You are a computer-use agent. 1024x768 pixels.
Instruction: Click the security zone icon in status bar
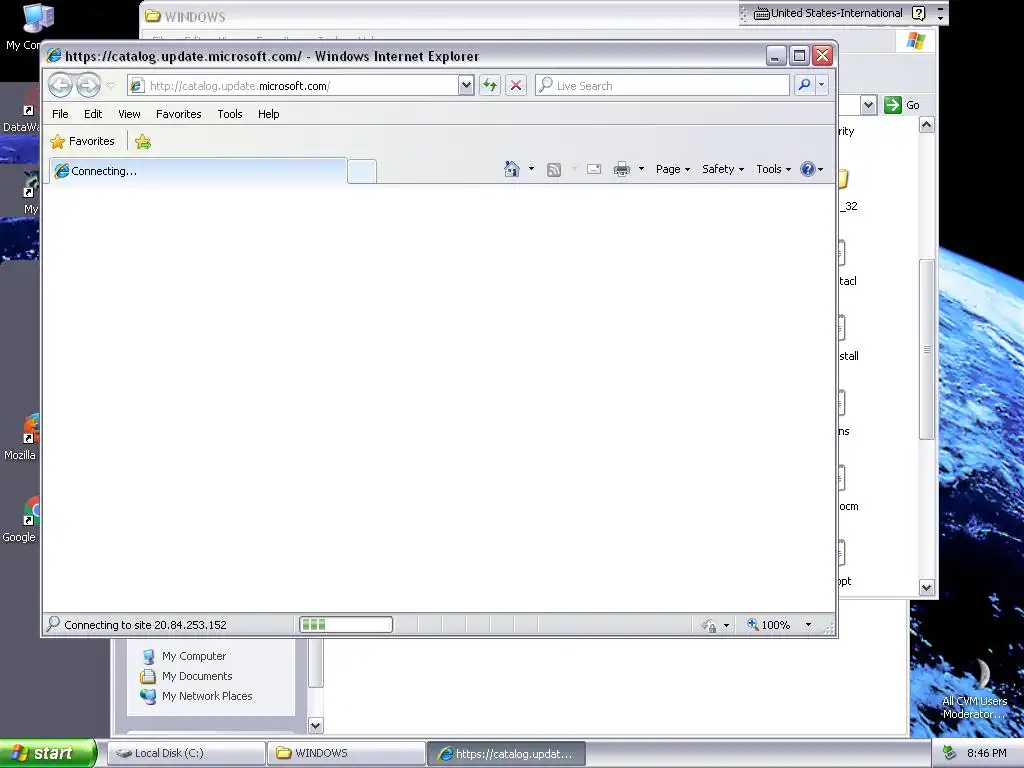pos(709,625)
